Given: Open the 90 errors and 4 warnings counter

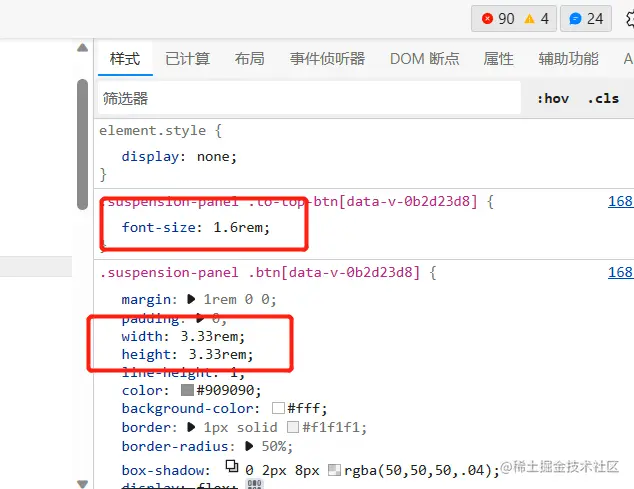Looking at the screenshot, I should 514,19.
